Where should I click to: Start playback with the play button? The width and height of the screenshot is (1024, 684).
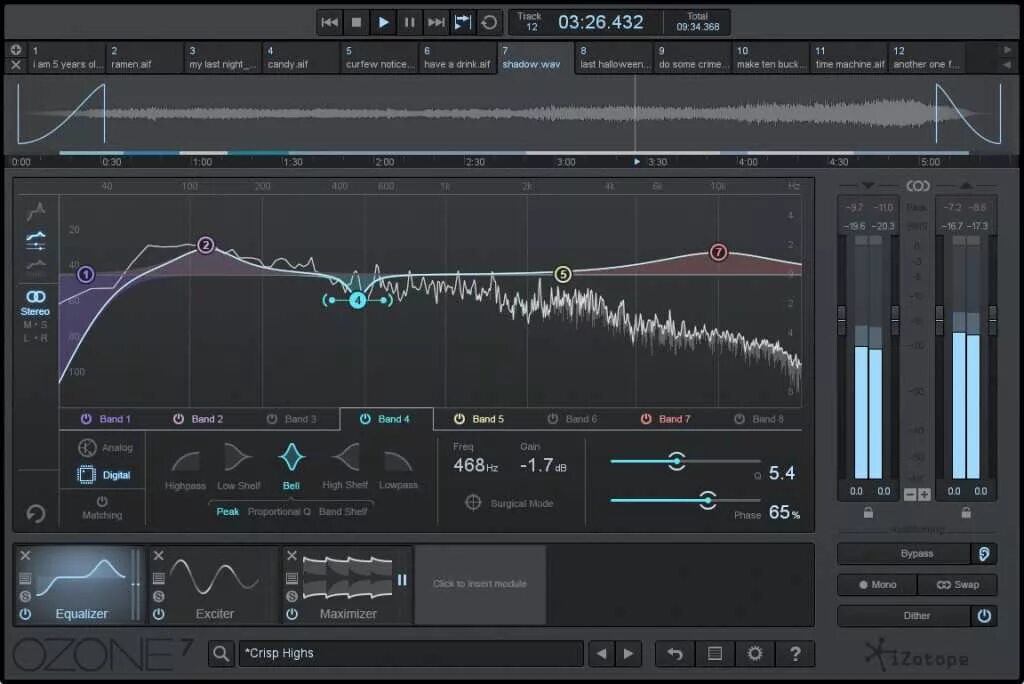point(383,22)
